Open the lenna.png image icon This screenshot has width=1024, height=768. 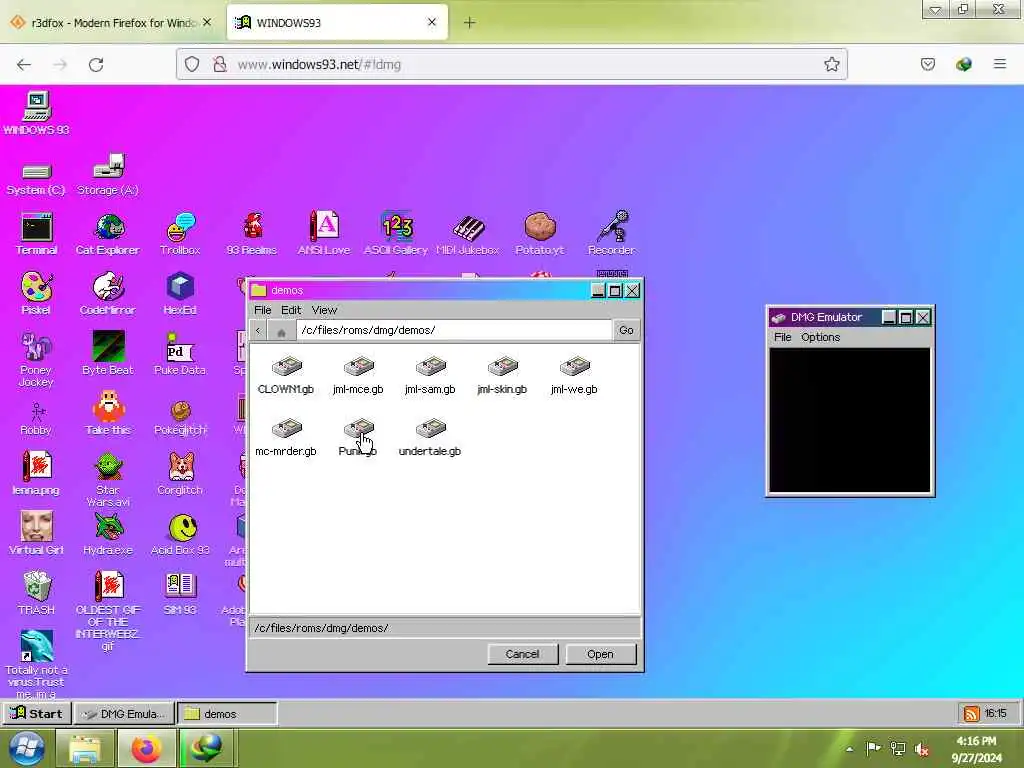[37, 474]
